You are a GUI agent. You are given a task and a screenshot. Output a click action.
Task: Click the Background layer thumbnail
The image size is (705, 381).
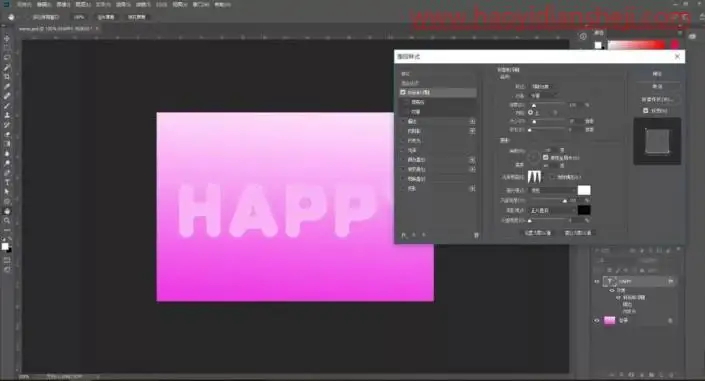click(610, 320)
